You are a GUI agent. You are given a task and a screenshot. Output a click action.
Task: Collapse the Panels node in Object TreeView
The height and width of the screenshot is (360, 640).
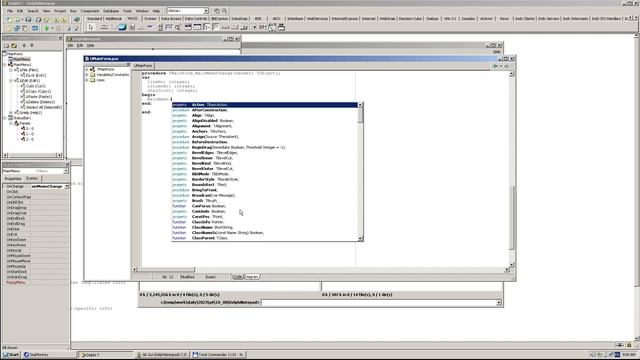(x=11, y=123)
